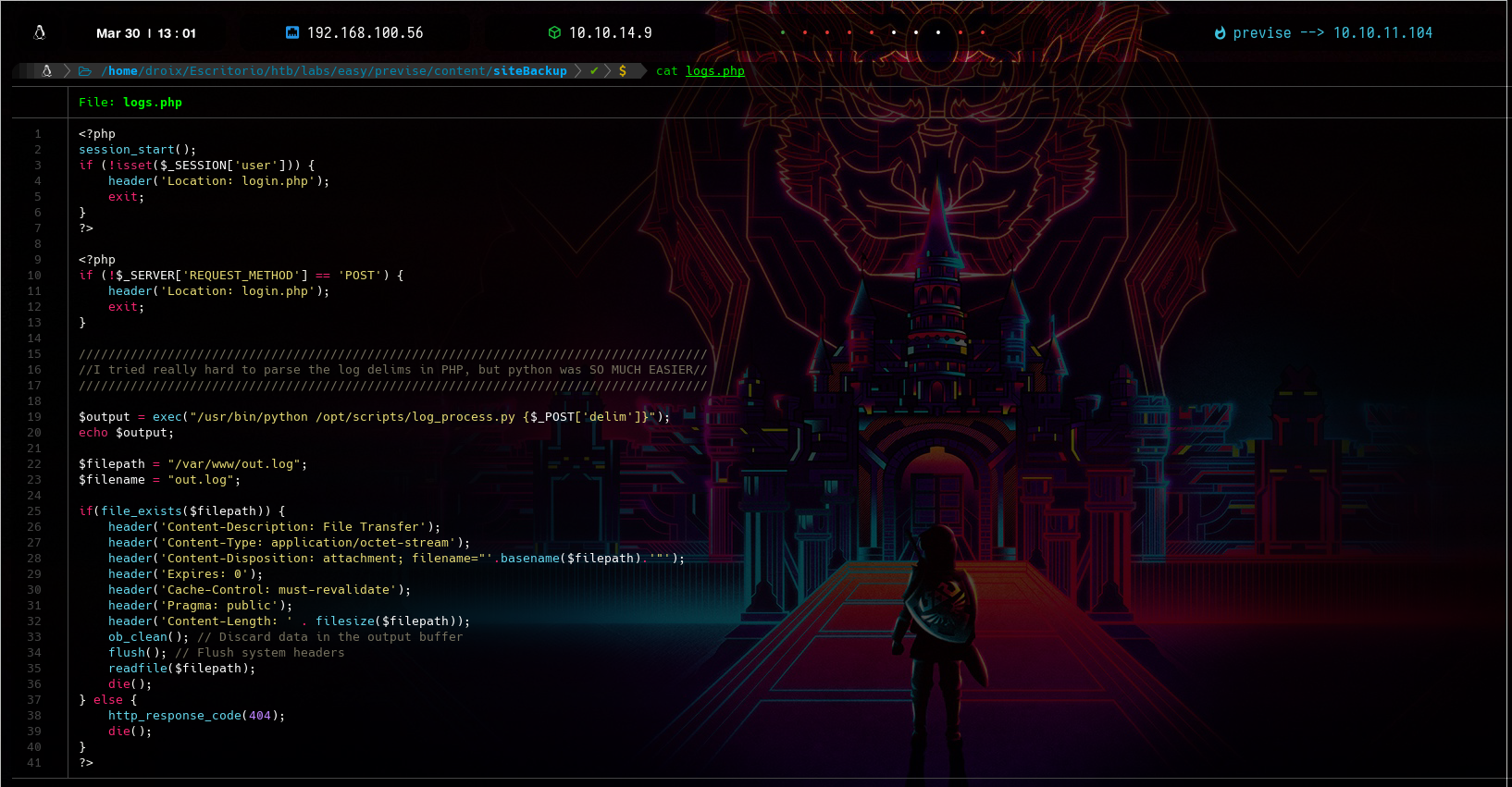
Task: Click the open folder icon in the prompt
Action: [85, 71]
